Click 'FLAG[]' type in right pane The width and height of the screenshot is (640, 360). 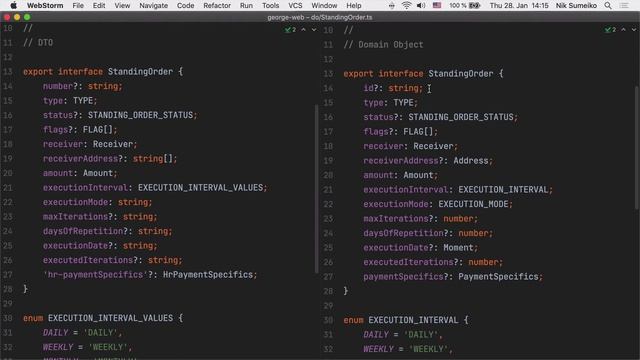tap(418, 131)
